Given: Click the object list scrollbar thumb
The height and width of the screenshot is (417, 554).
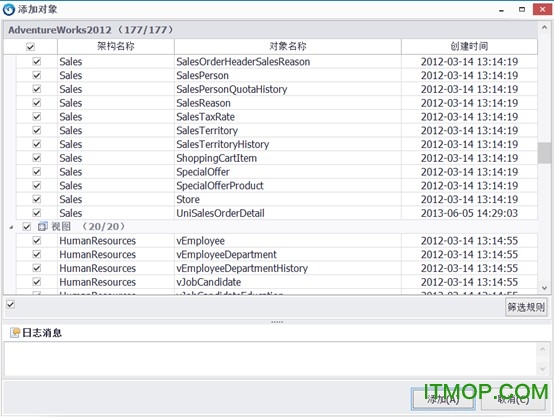Looking at the screenshot, I should [x=544, y=153].
